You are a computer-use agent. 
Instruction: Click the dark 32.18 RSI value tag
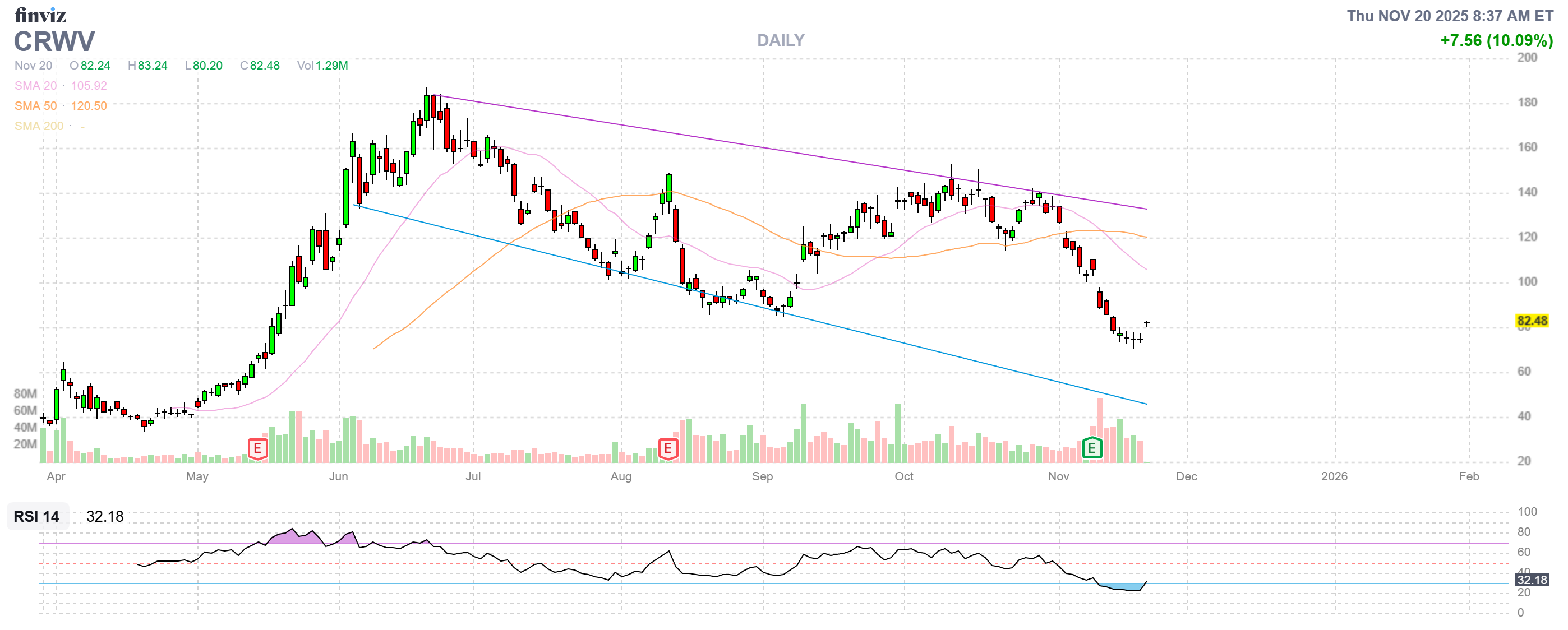pyautogui.click(x=1532, y=580)
